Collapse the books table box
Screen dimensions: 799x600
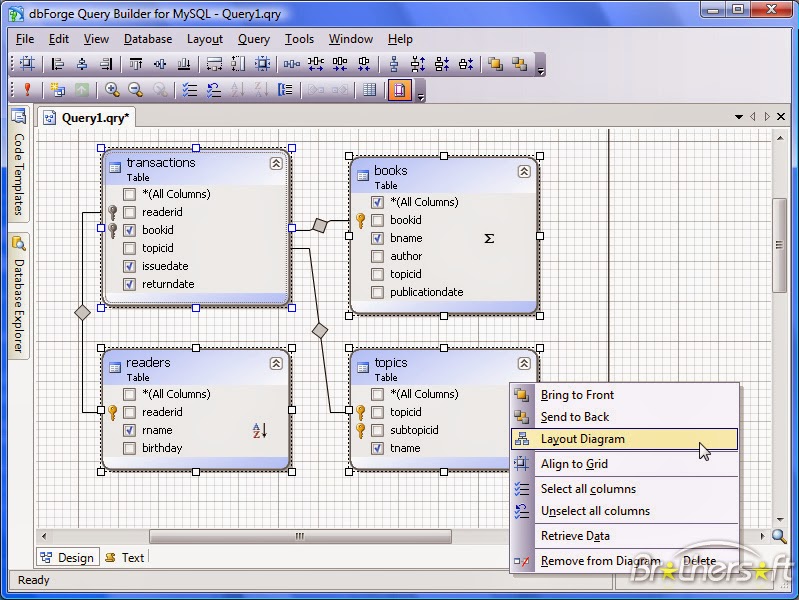pyautogui.click(x=524, y=171)
